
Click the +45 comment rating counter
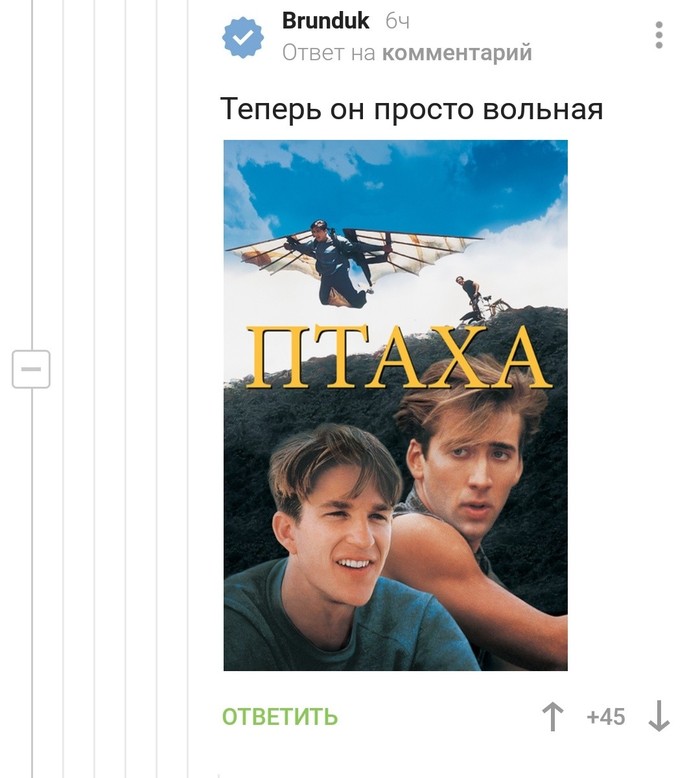[x=606, y=717]
